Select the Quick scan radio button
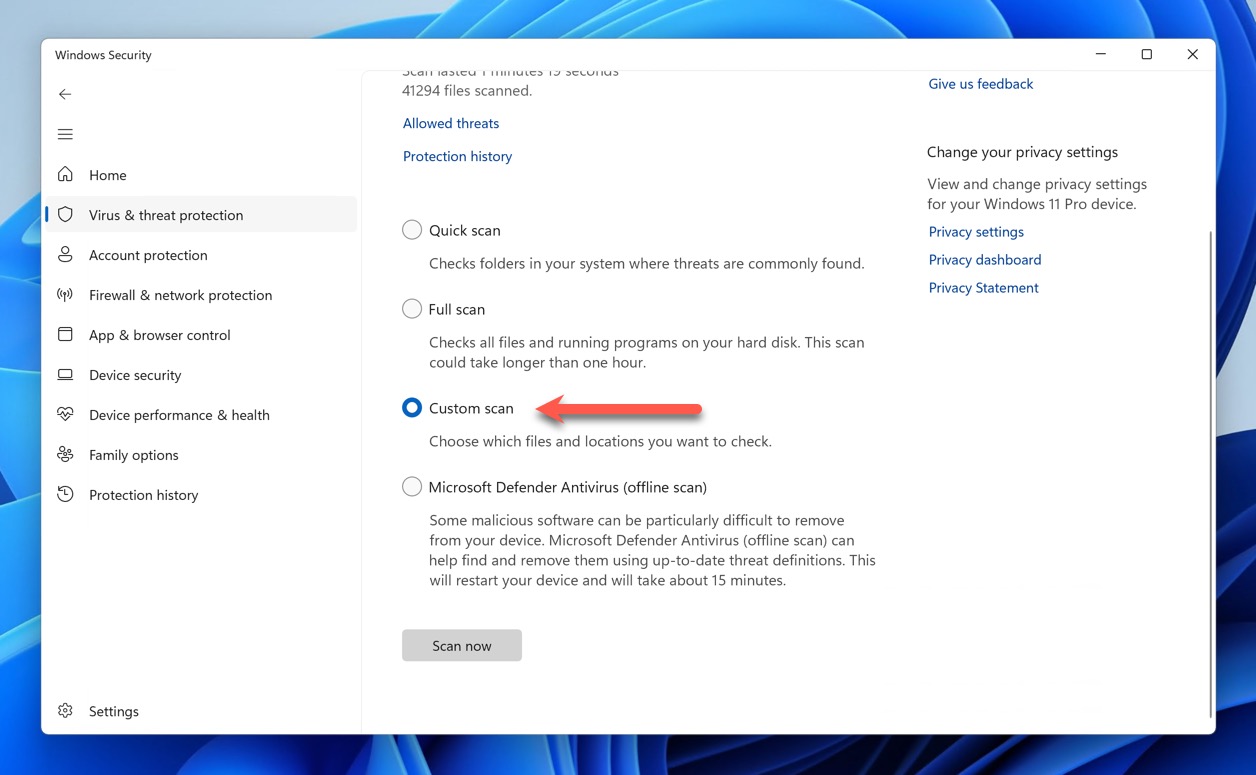 click(x=412, y=230)
